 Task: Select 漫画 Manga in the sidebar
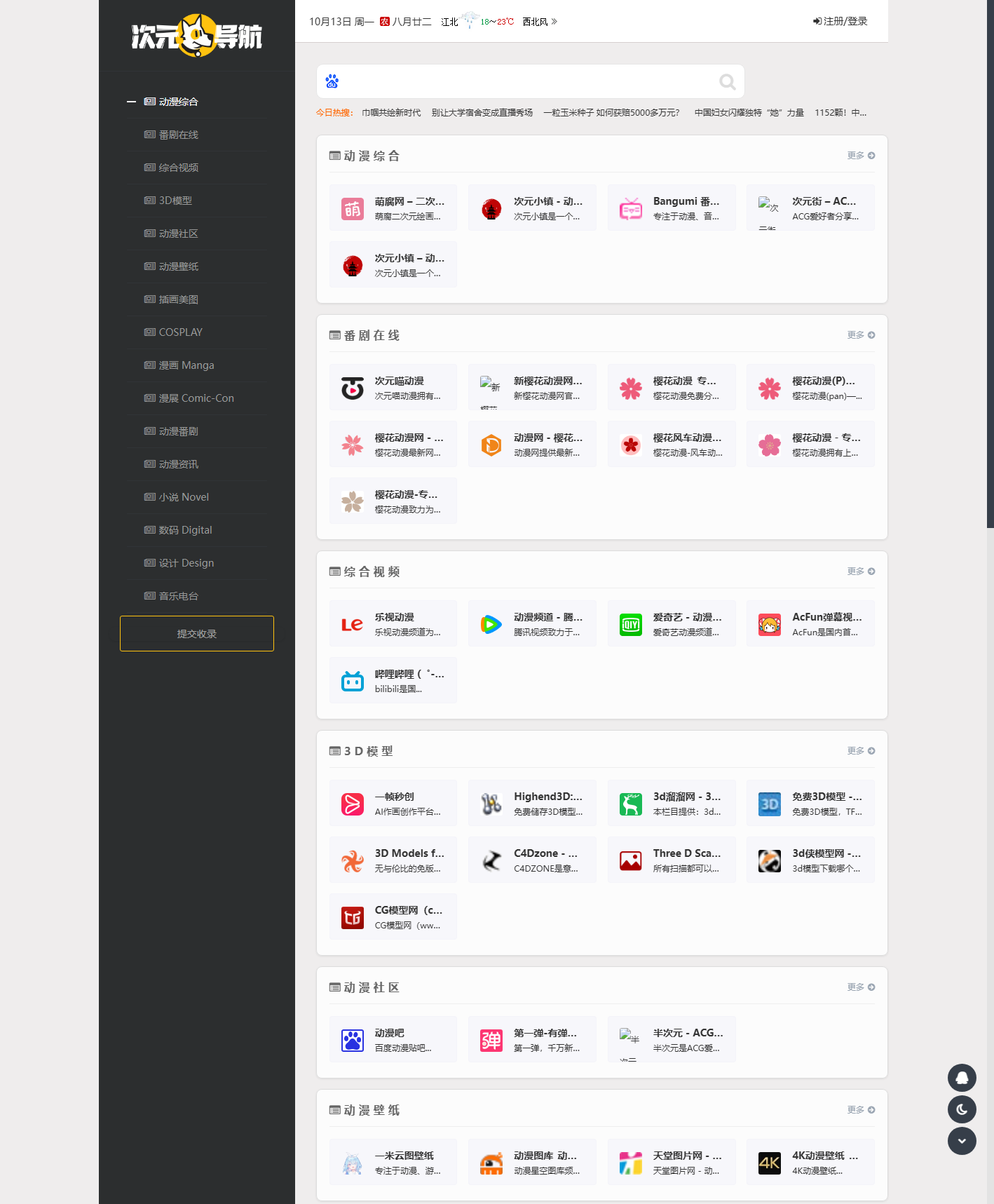tap(186, 365)
